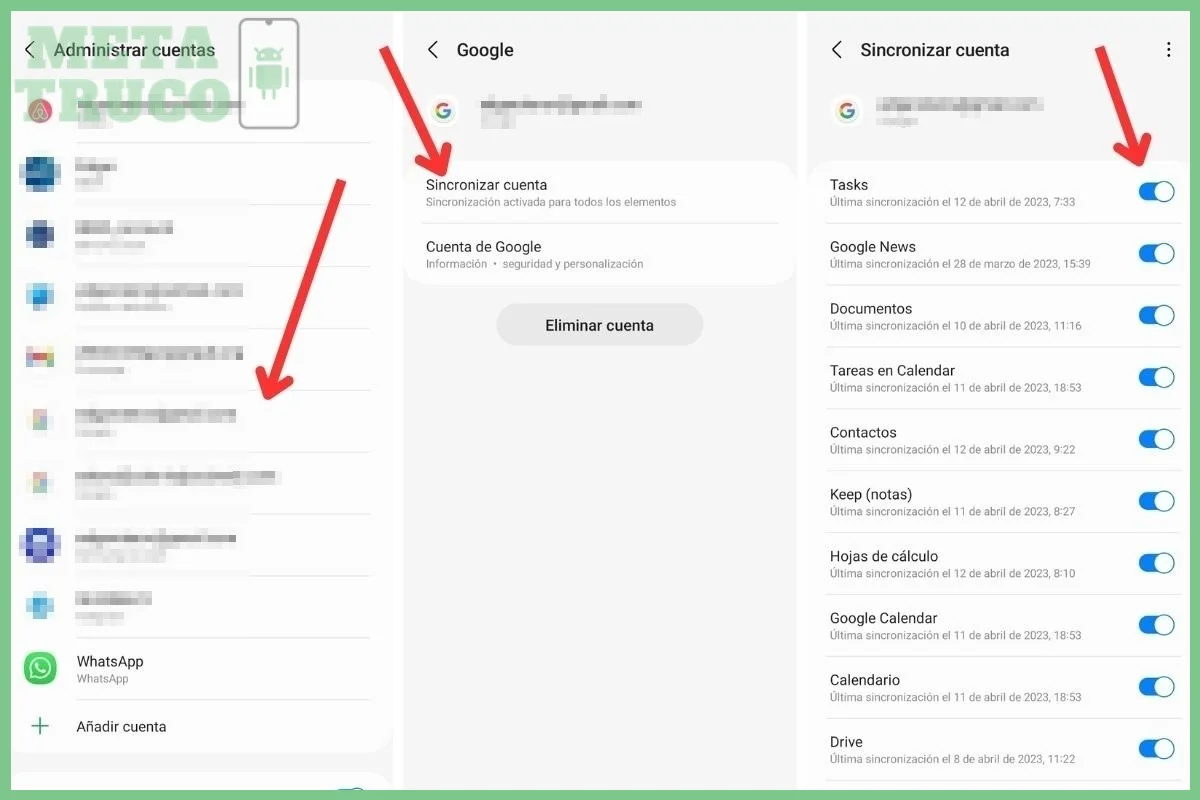Toggle Drive sync switch
The height and width of the screenshot is (800, 1200).
point(1156,749)
